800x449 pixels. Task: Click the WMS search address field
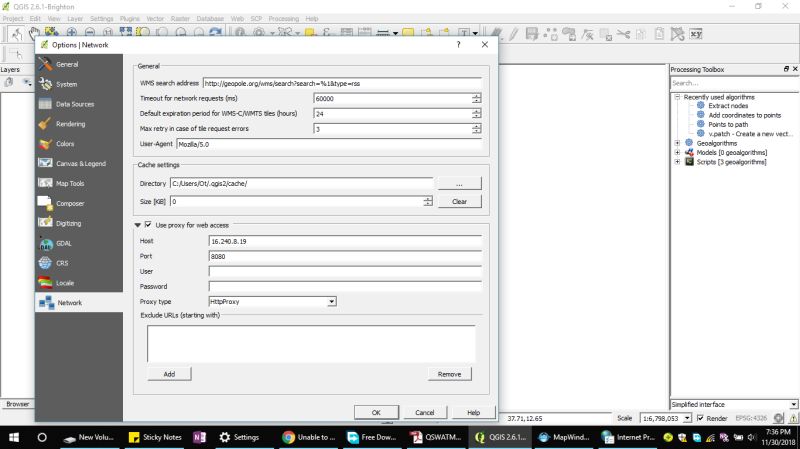(342, 83)
